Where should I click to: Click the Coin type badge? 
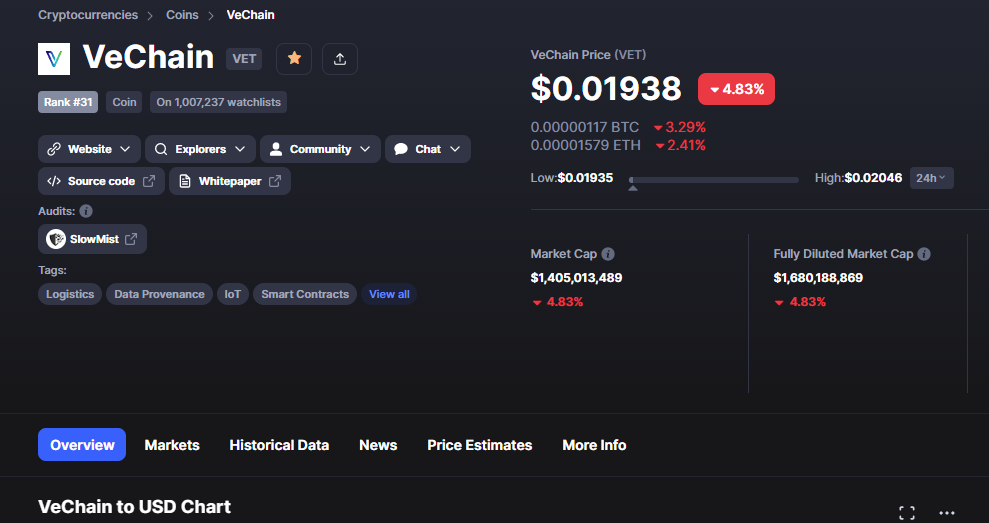click(x=124, y=102)
